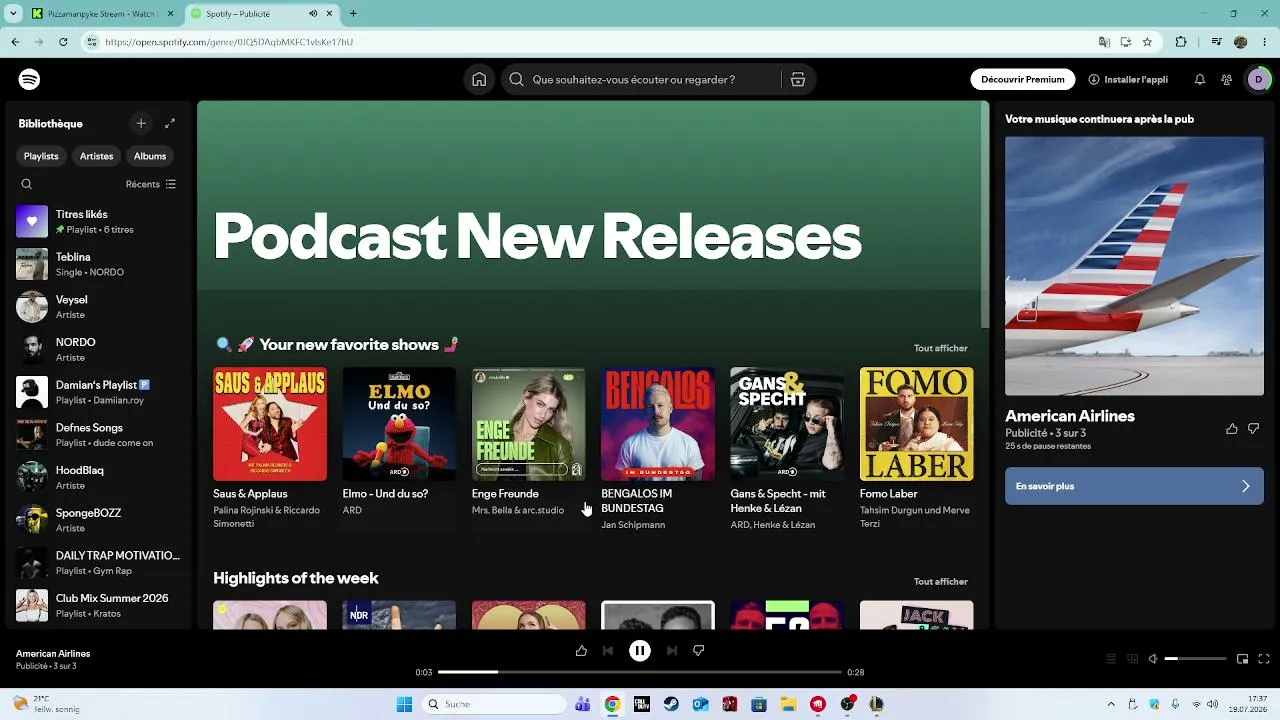Open Steam from the taskbar
1280x720 pixels.
tap(671, 704)
